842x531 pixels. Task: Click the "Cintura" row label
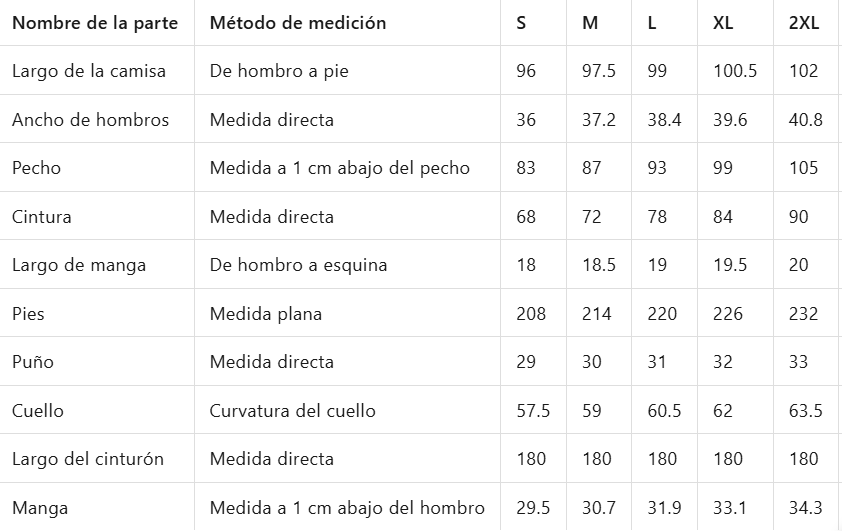coord(41,217)
